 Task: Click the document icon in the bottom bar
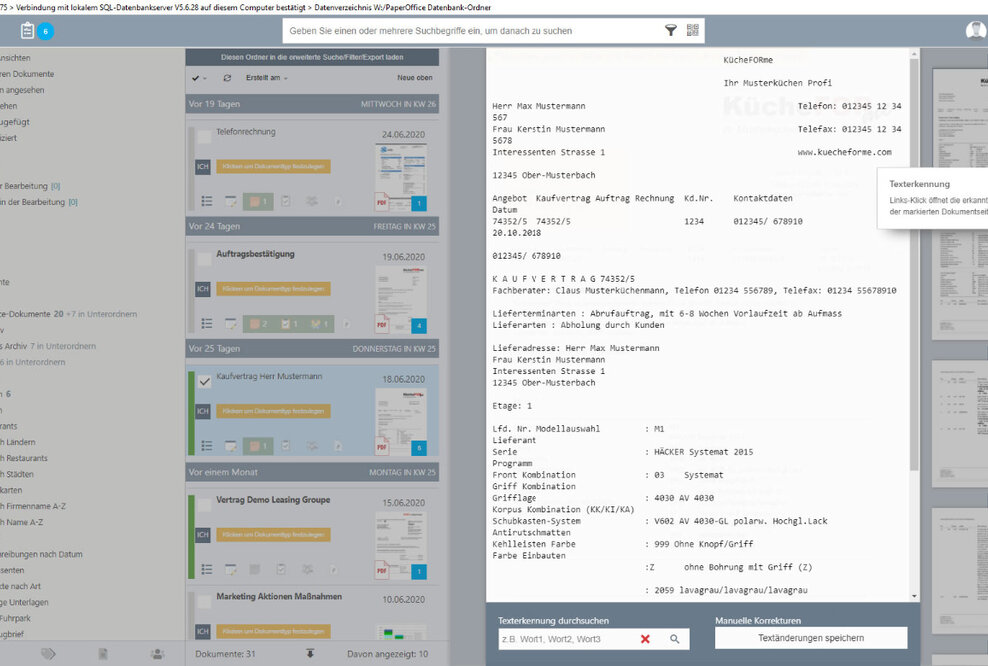(101, 651)
